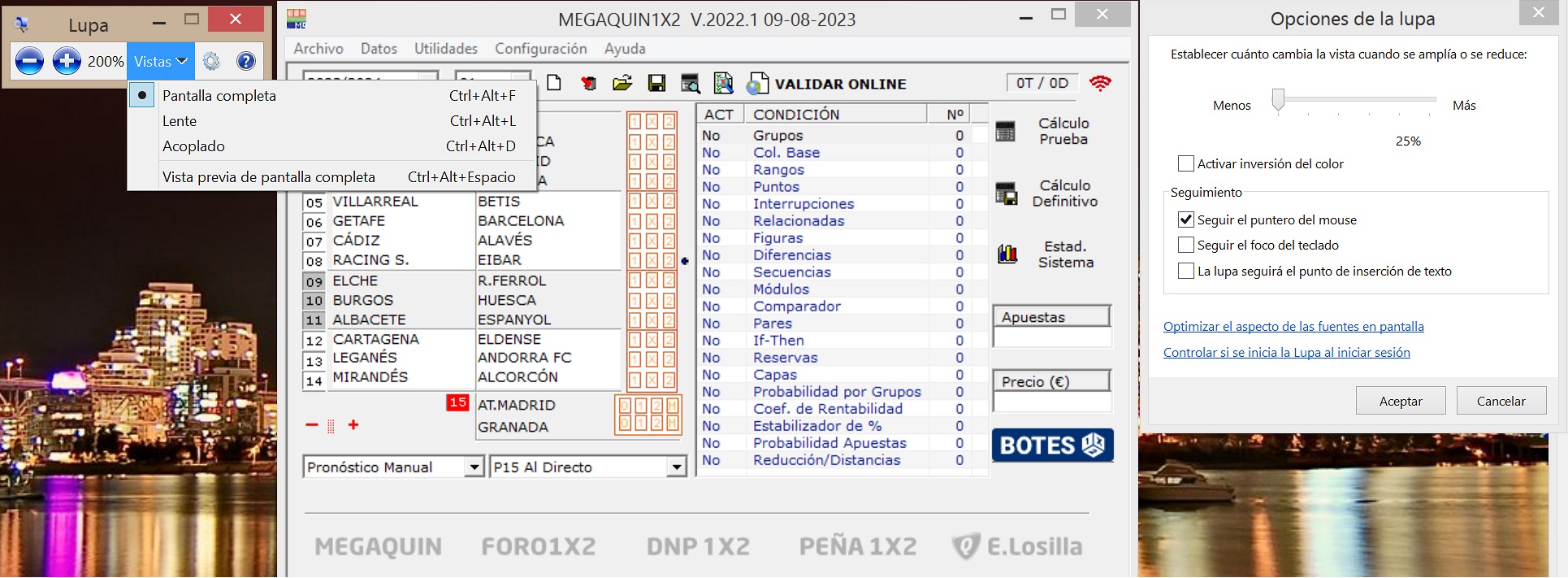This screenshot has height=578, width=1568.
Task: Click the Cálculo Prueba calculator icon
Action: [x=1005, y=131]
